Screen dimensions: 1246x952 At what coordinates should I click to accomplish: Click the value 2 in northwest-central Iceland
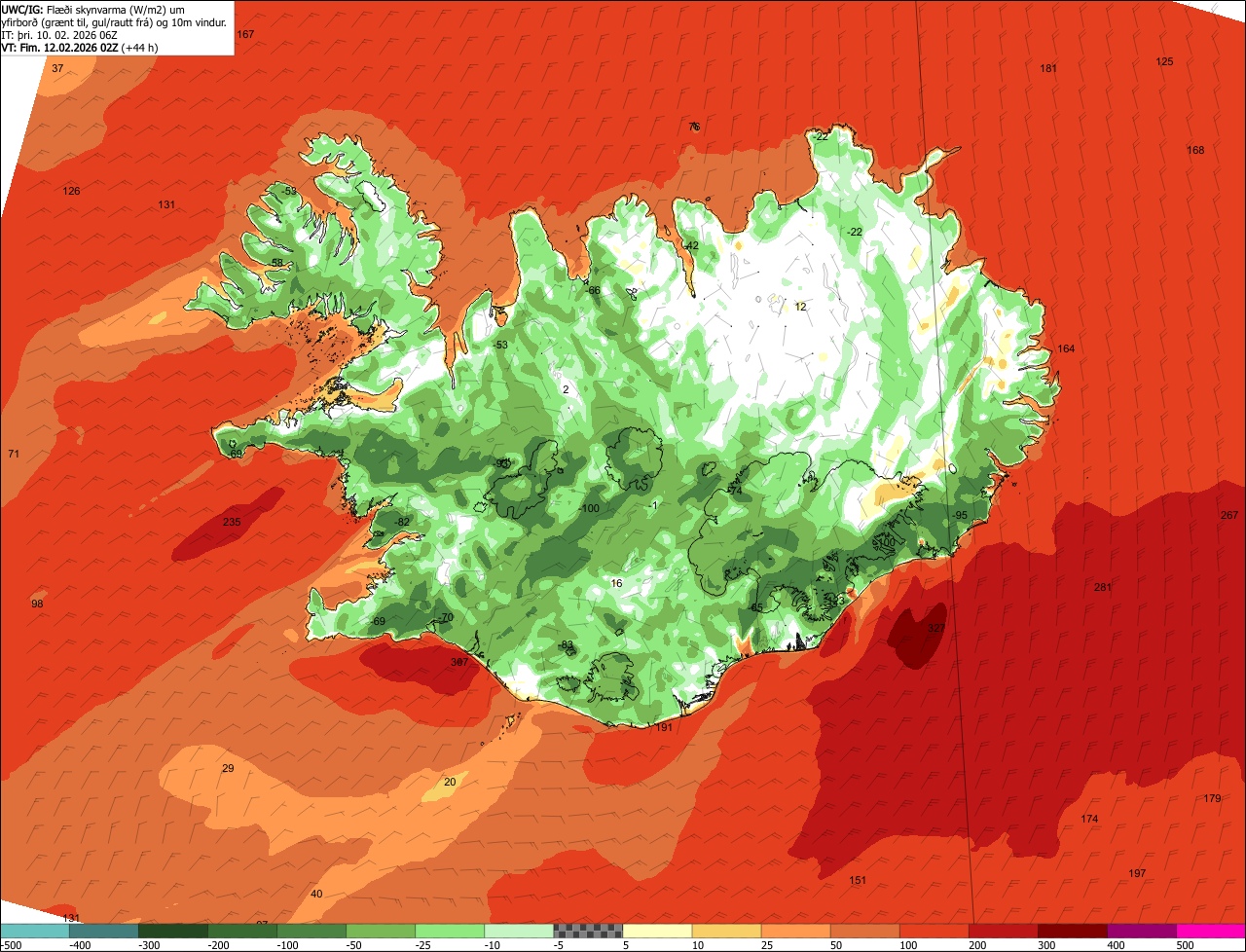pos(566,389)
